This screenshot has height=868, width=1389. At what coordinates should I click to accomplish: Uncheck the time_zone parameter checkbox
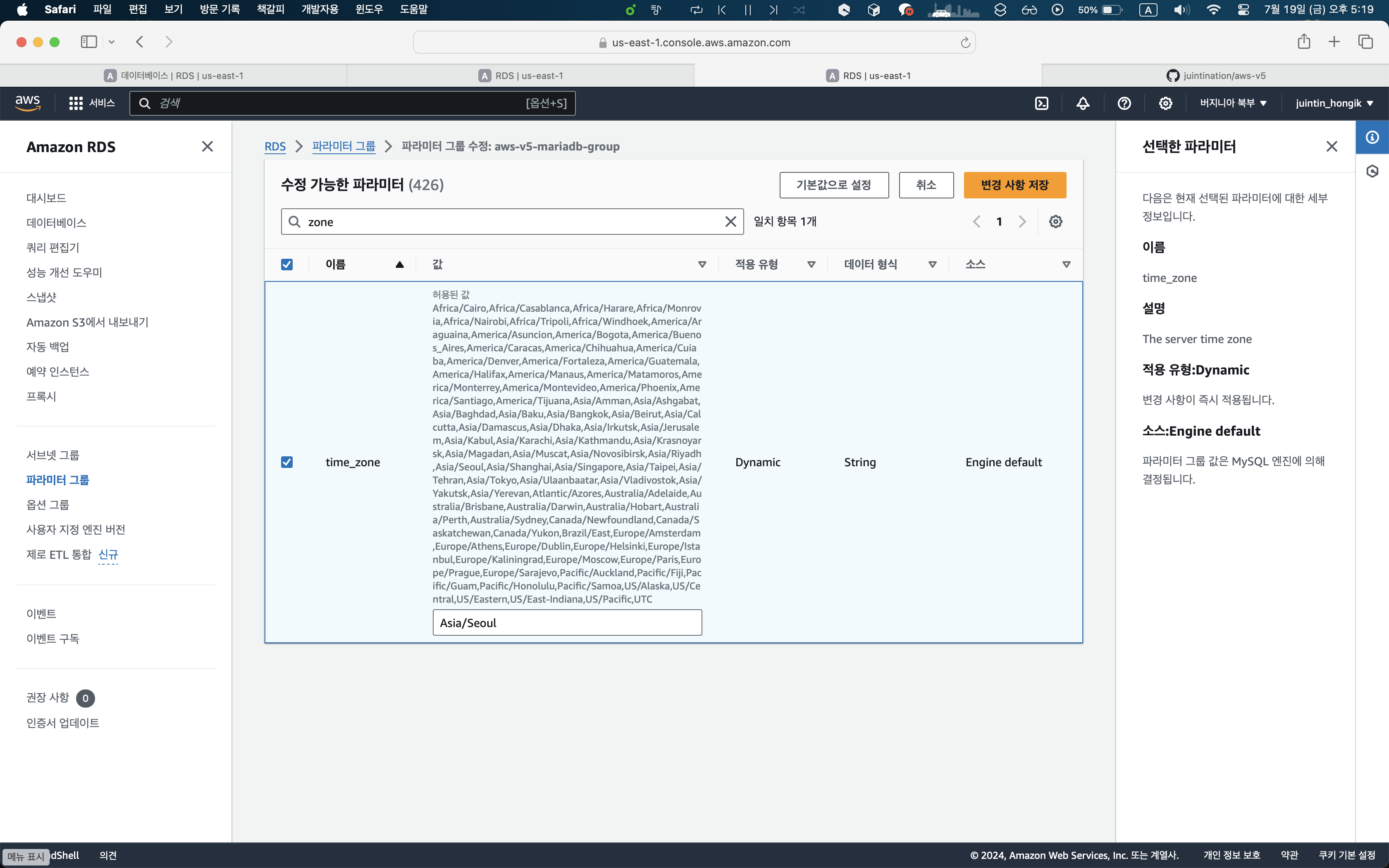(287, 462)
